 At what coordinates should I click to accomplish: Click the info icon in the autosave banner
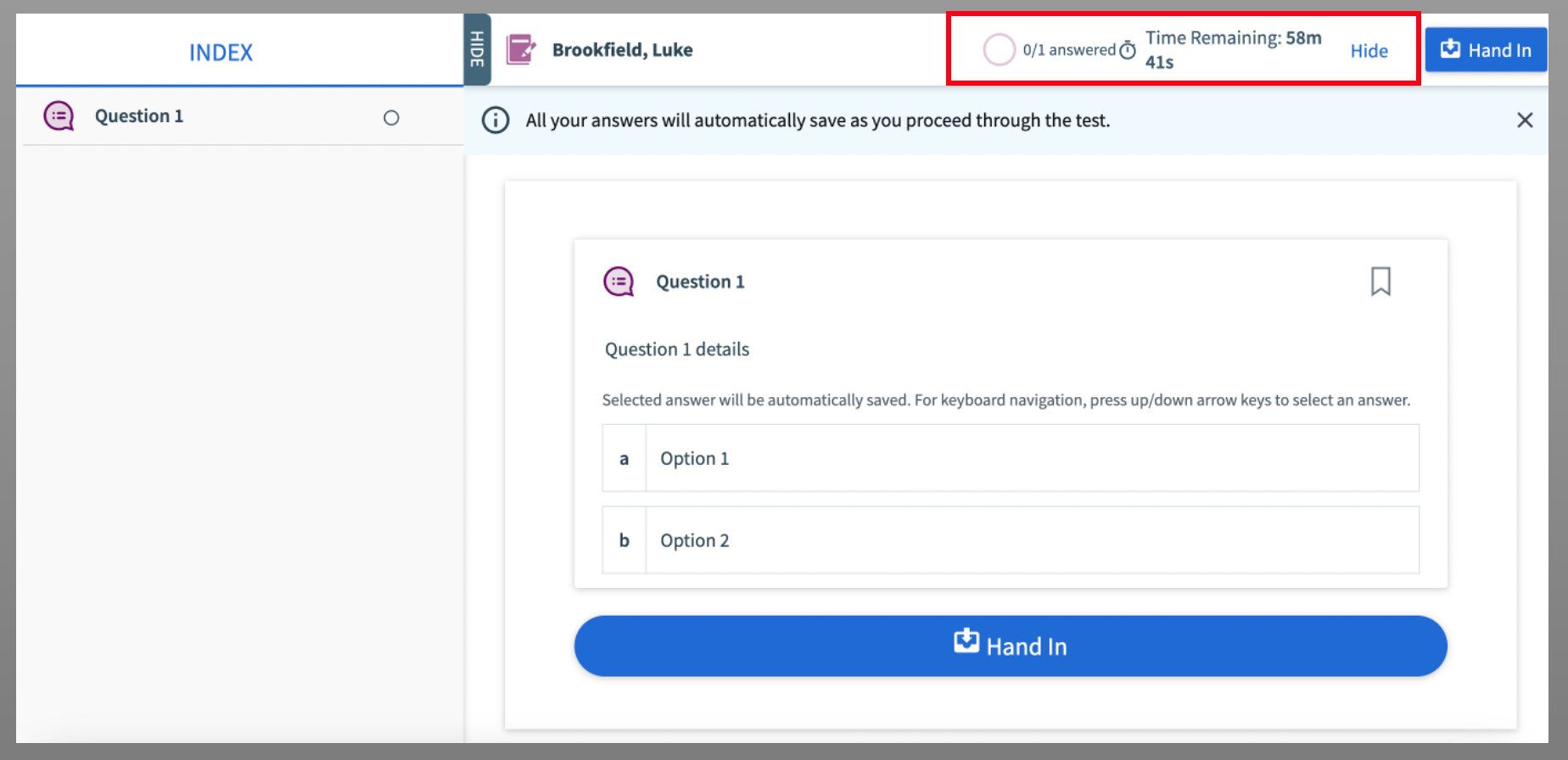[496, 120]
